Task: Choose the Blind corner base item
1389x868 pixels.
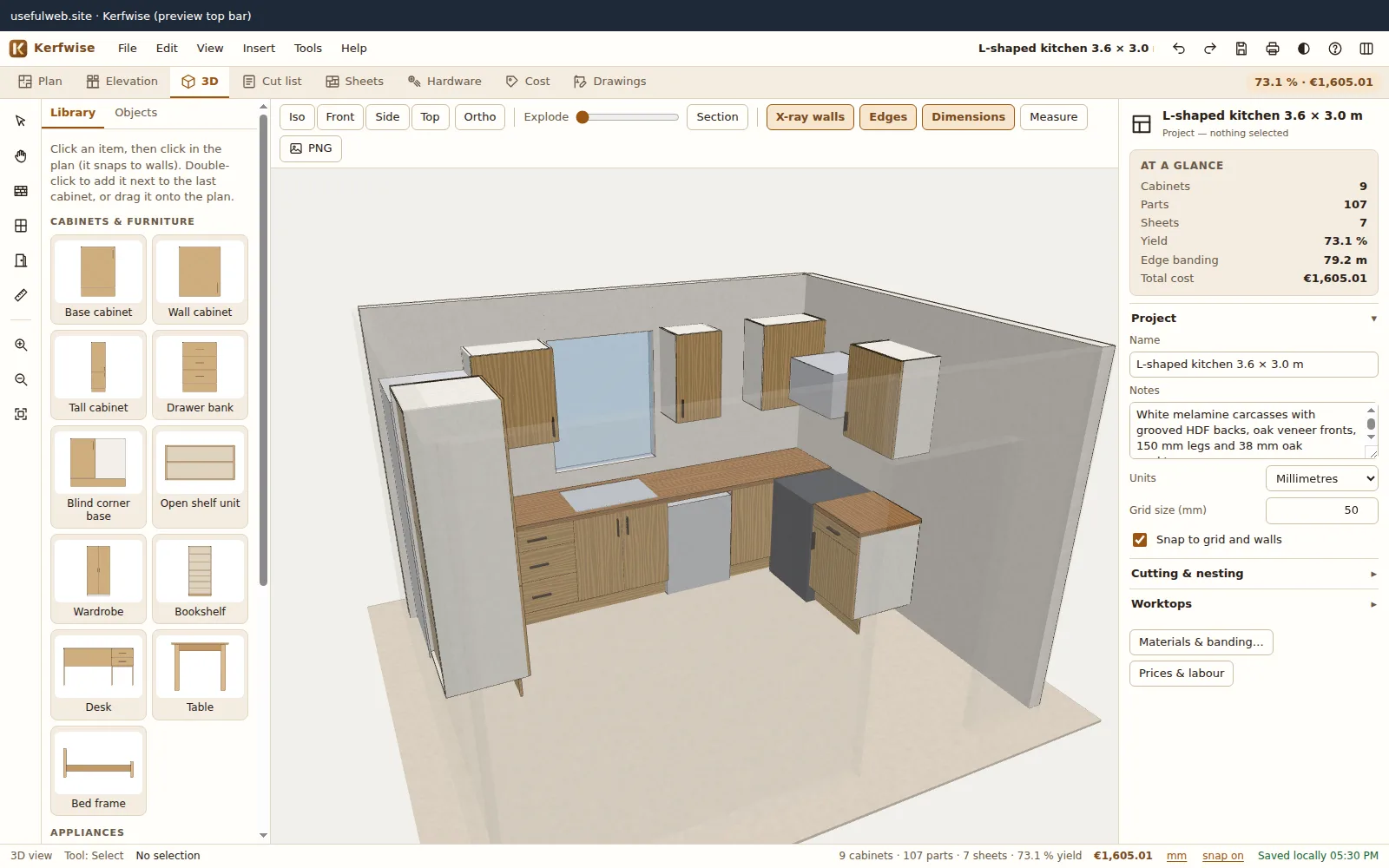Action: [98, 477]
